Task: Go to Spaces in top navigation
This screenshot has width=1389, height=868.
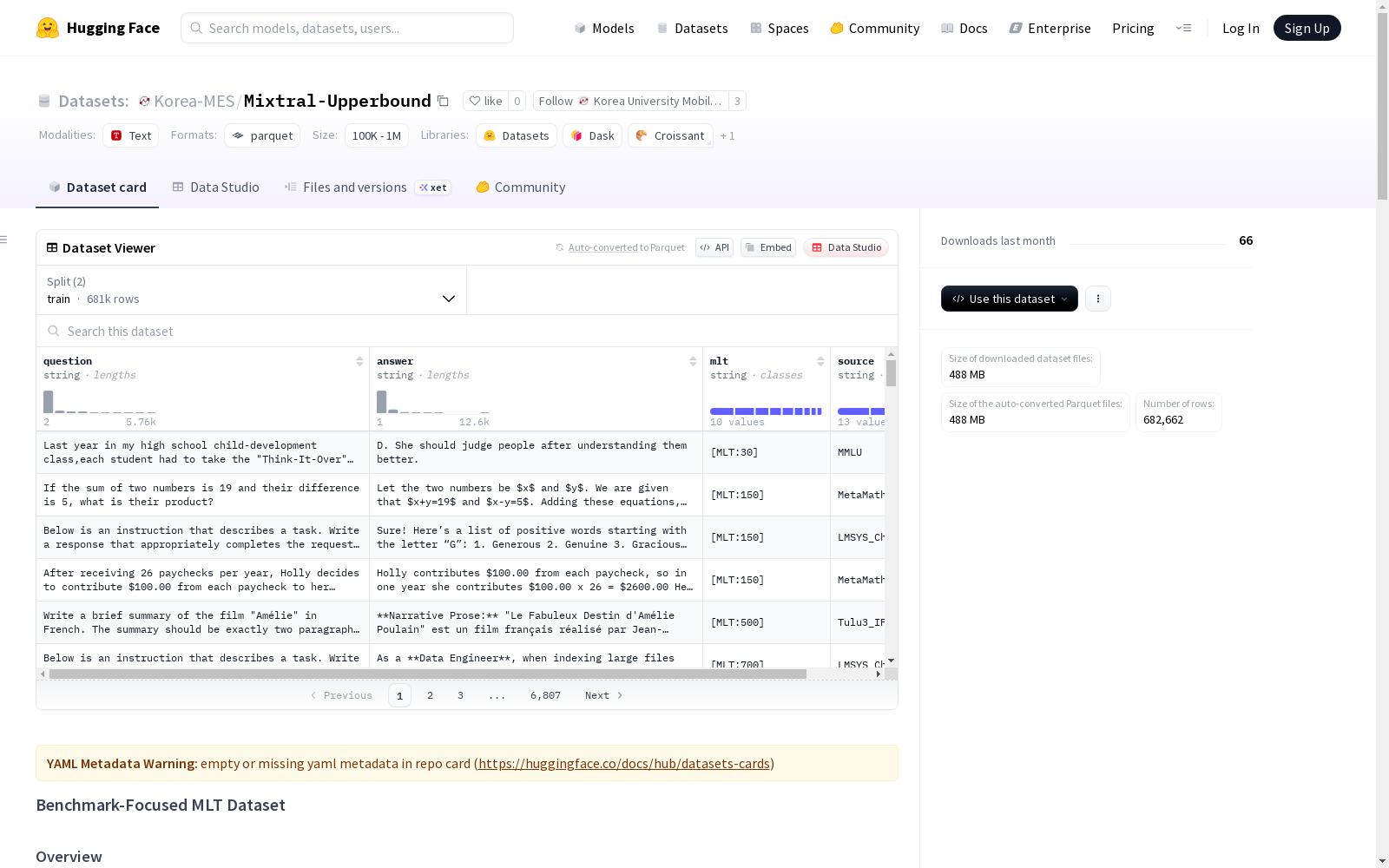Action: click(780, 28)
